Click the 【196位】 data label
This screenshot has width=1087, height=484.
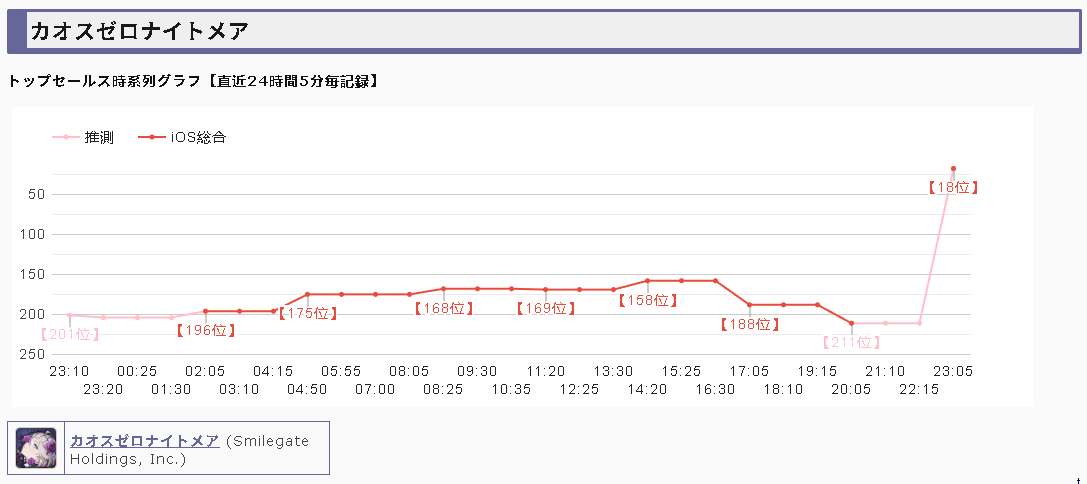[x=206, y=331]
